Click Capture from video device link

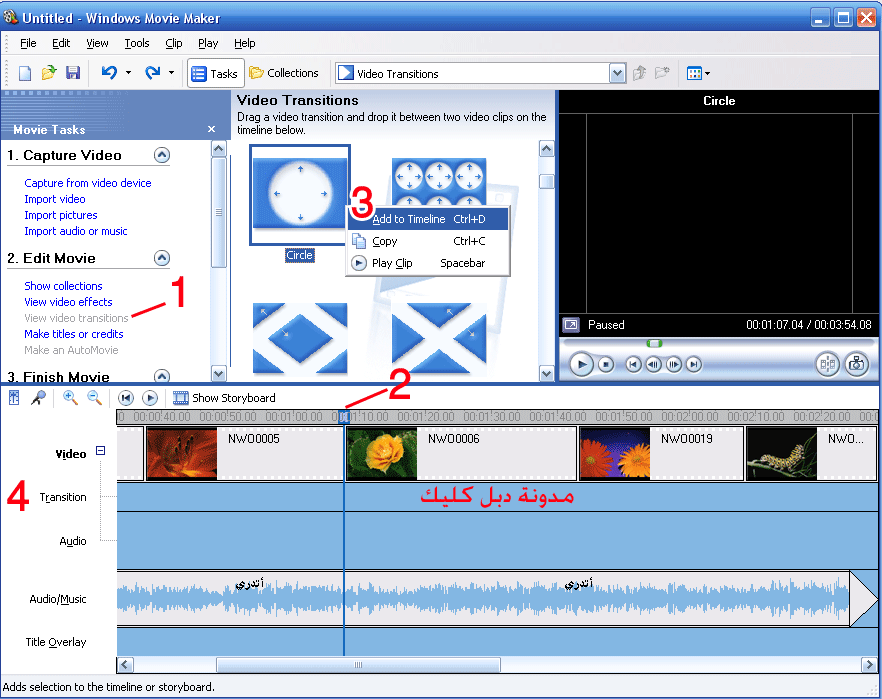click(88, 183)
